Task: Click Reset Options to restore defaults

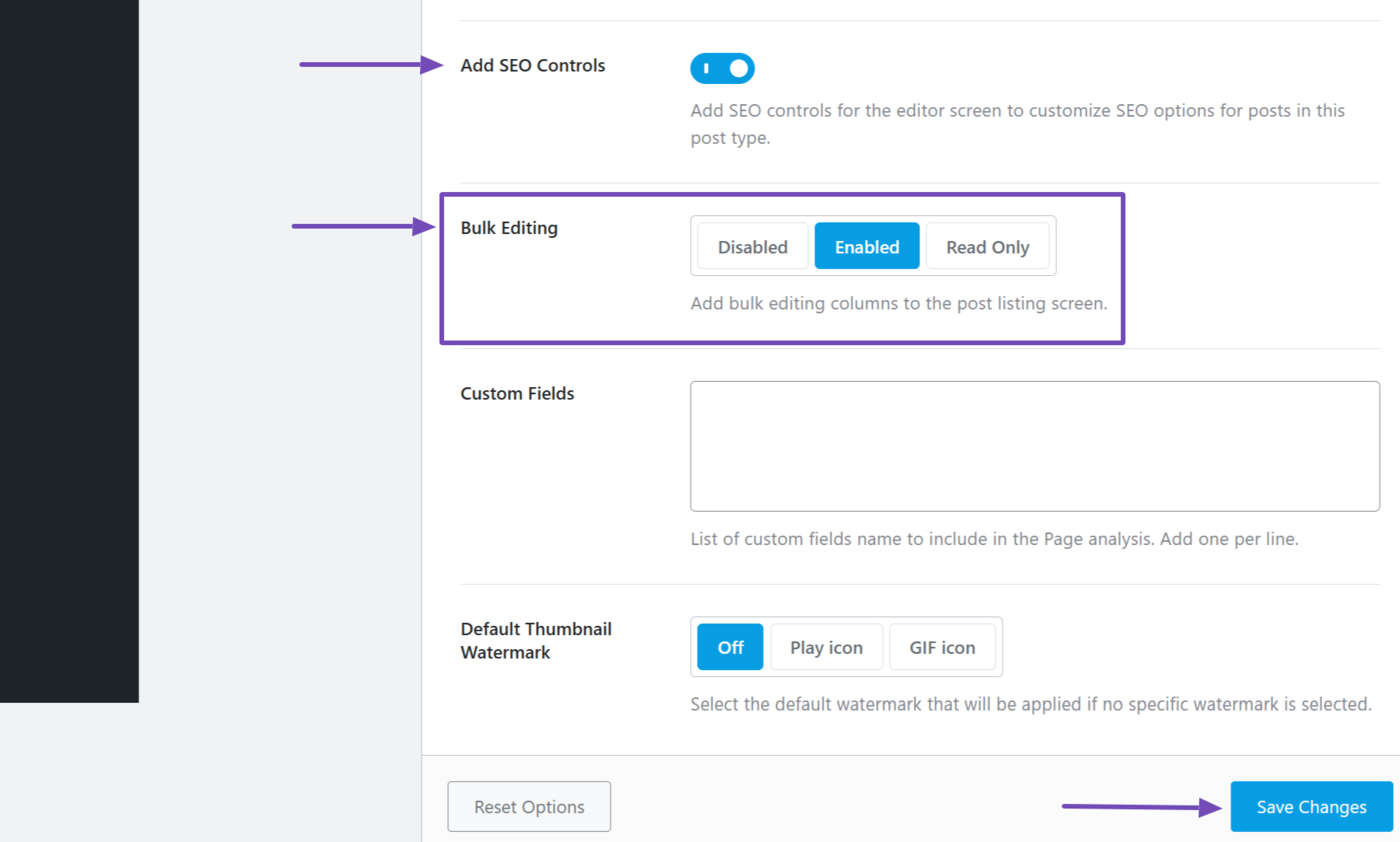Action: coord(529,806)
